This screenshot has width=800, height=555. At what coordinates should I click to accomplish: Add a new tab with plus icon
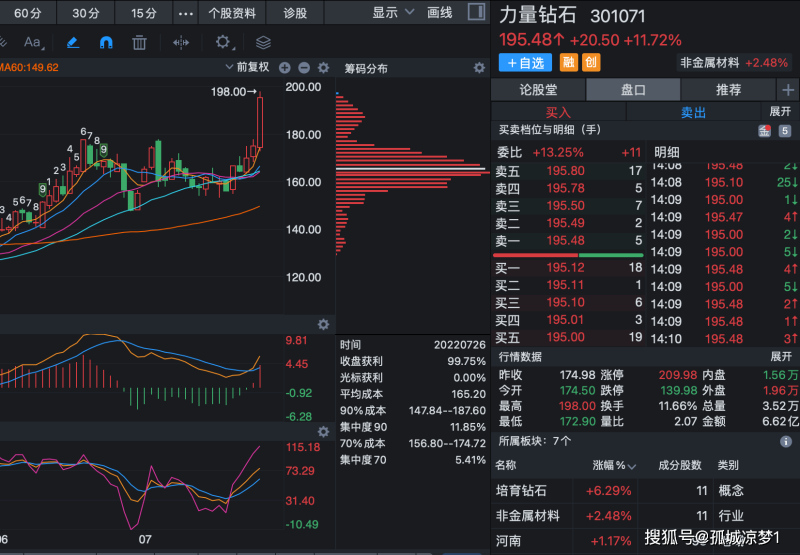[x=788, y=90]
